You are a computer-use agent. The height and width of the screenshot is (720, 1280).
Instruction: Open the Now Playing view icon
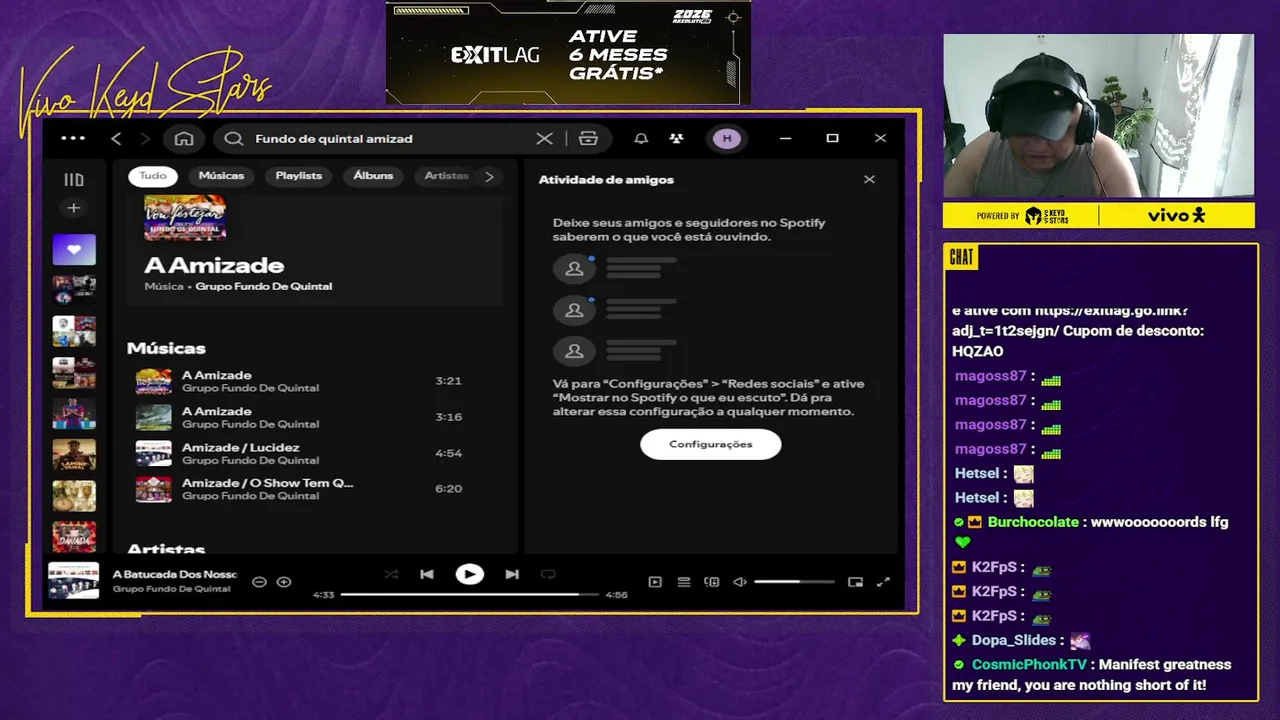pyautogui.click(x=655, y=582)
